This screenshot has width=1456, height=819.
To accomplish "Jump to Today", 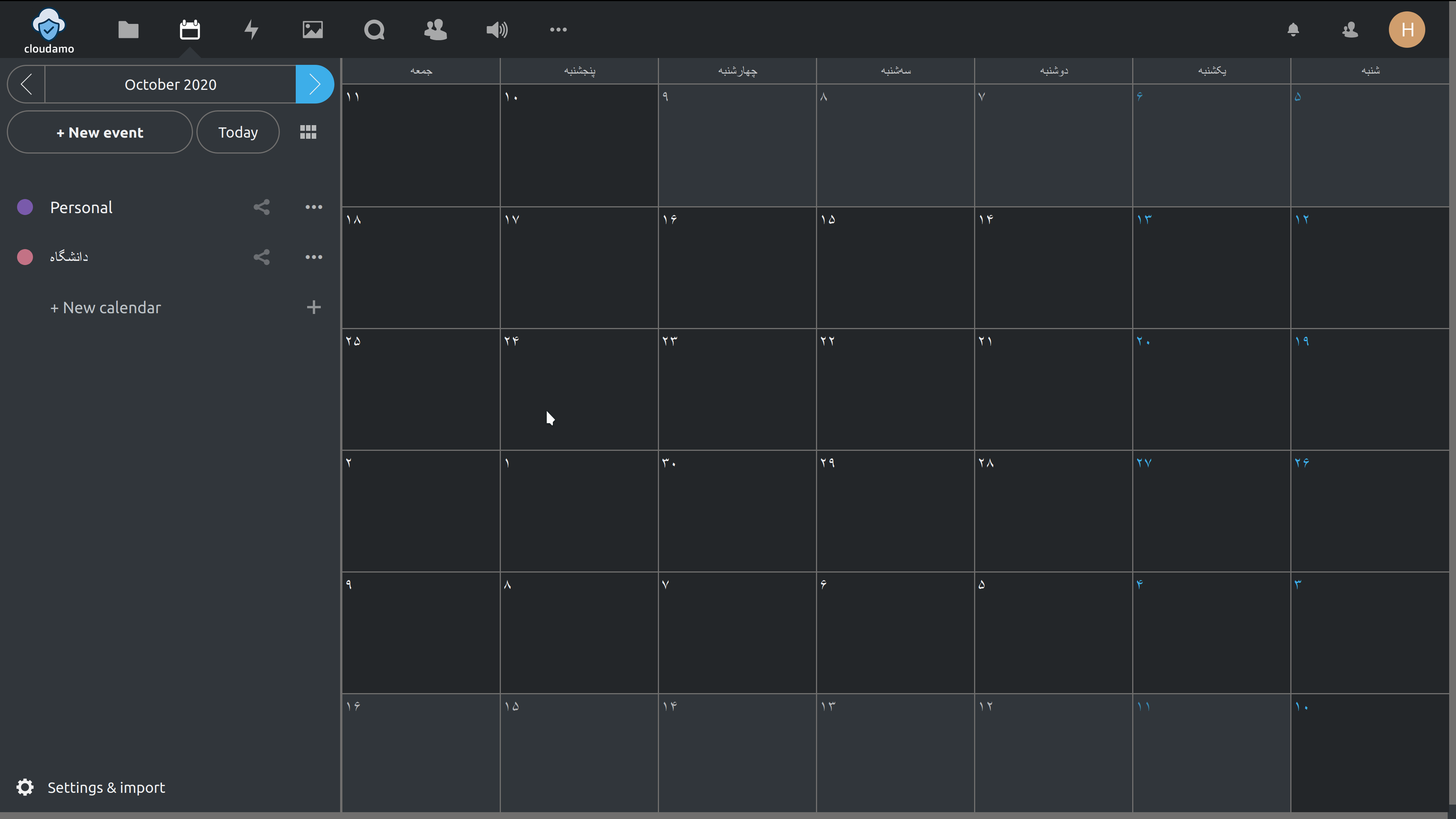I will coord(238,132).
